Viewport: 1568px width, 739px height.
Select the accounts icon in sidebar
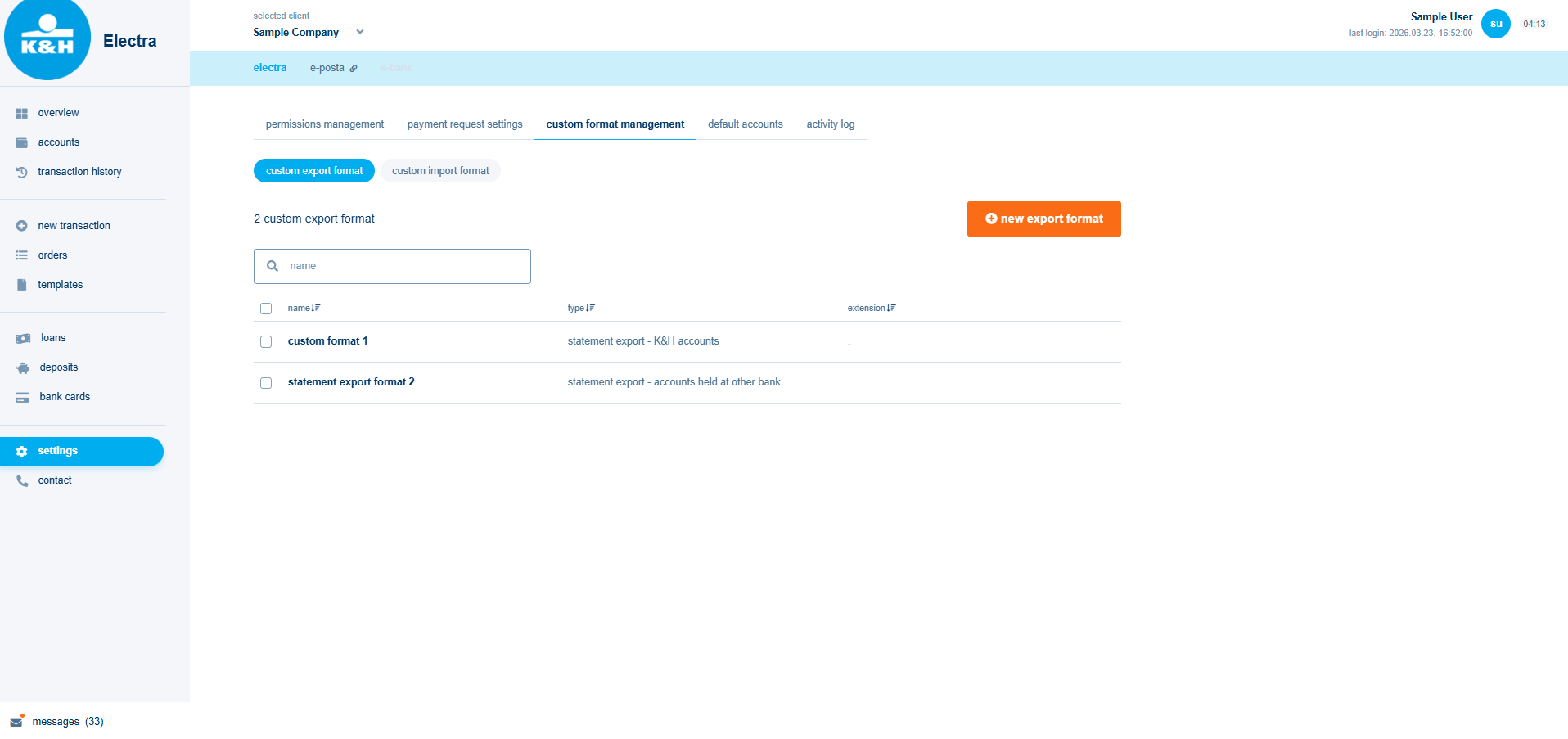[21, 142]
